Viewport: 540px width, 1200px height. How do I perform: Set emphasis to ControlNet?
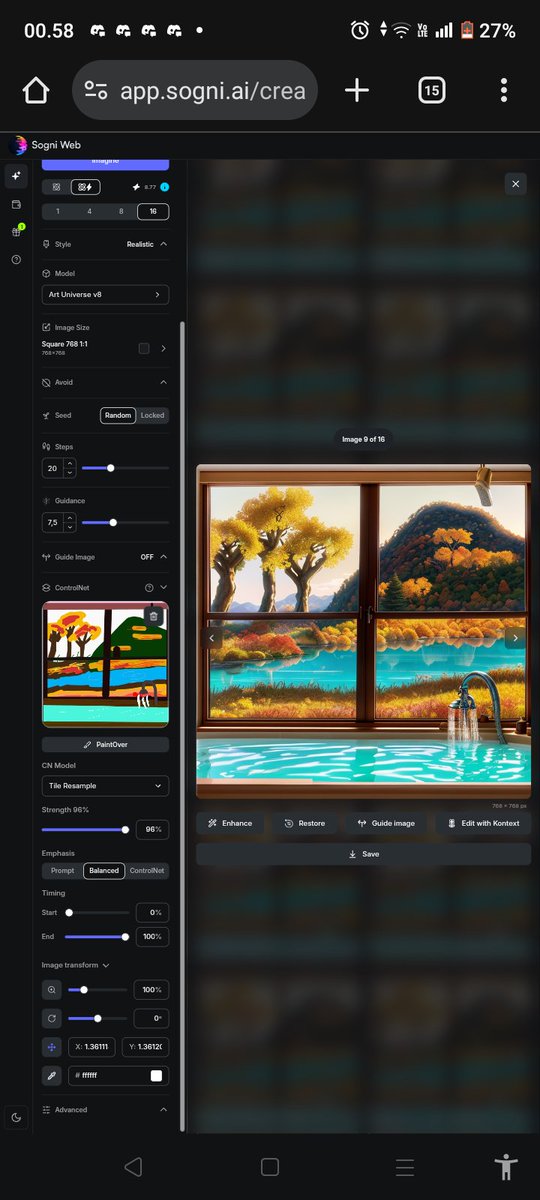point(147,870)
